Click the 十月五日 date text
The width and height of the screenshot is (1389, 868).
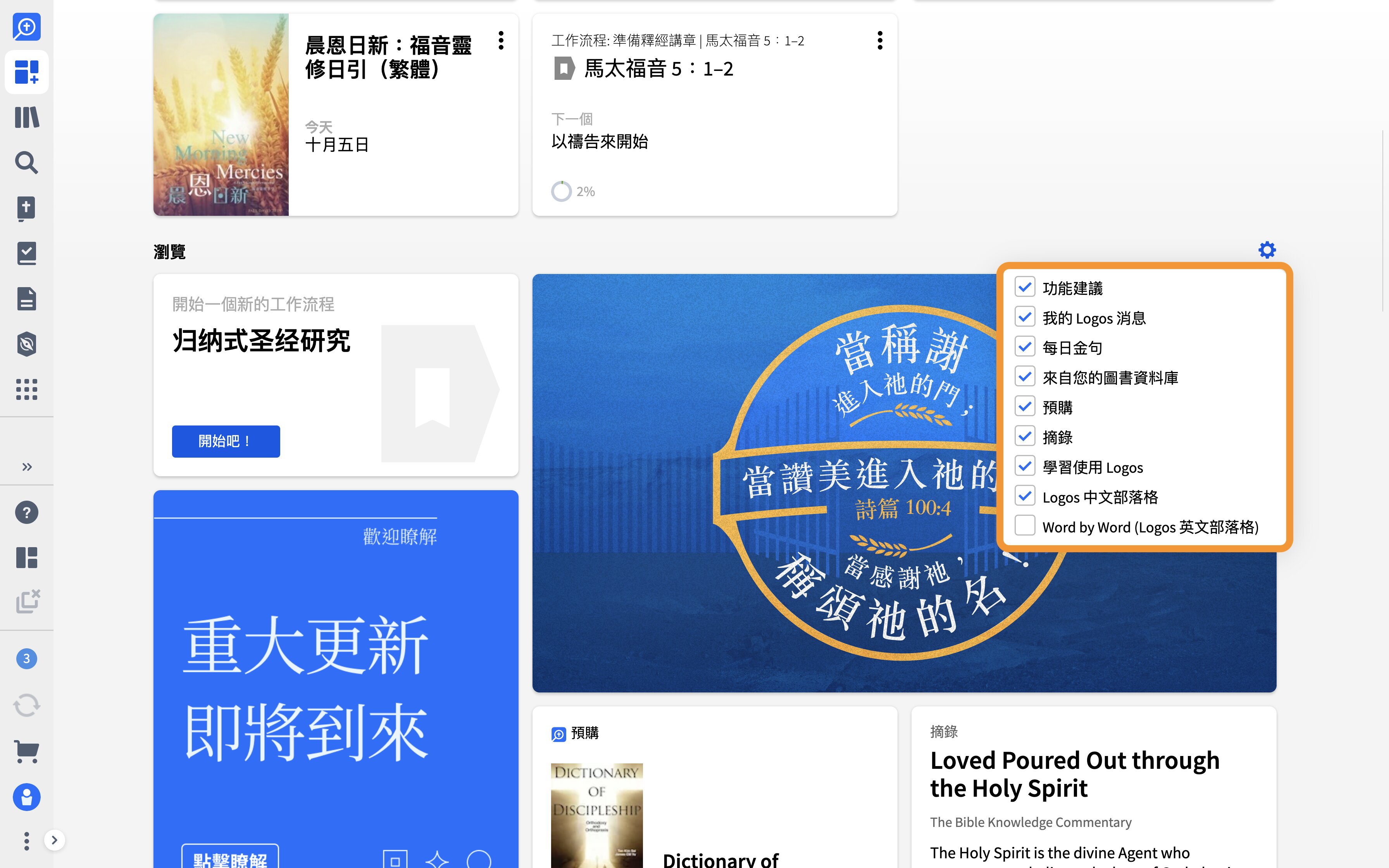point(337,145)
